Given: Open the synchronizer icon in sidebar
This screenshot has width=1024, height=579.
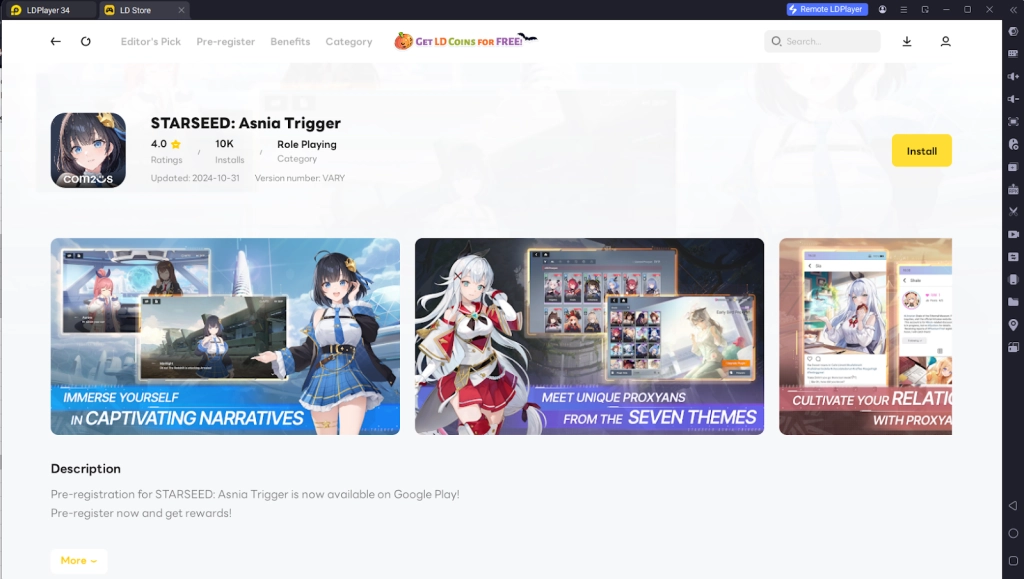Looking at the screenshot, I should point(1013,257).
